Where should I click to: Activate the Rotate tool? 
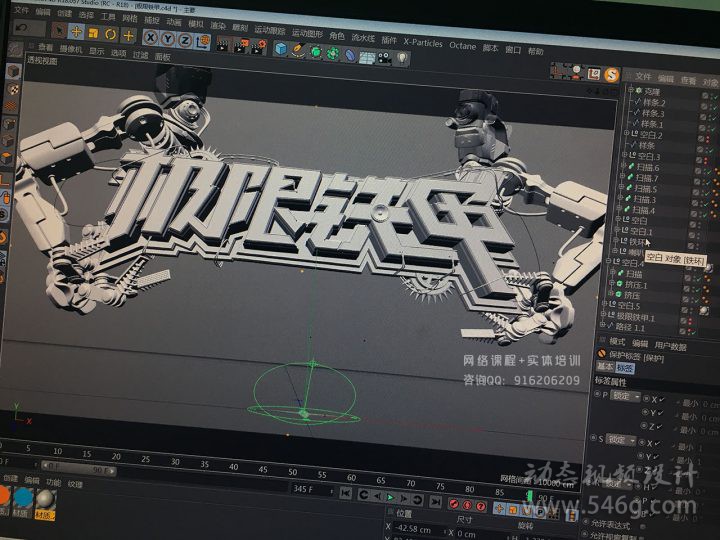111,34
